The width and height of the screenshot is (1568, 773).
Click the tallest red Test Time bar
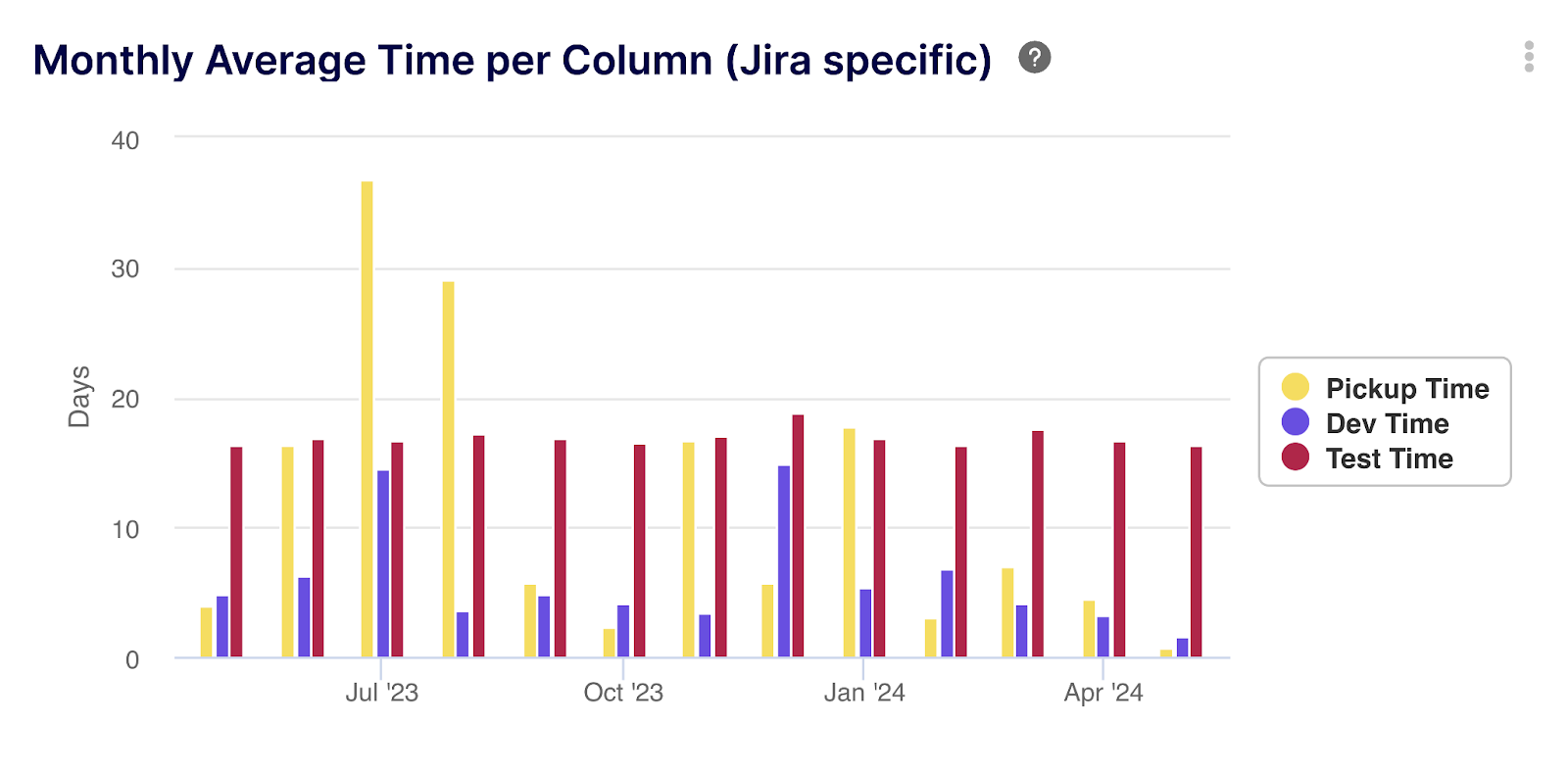coord(798,535)
